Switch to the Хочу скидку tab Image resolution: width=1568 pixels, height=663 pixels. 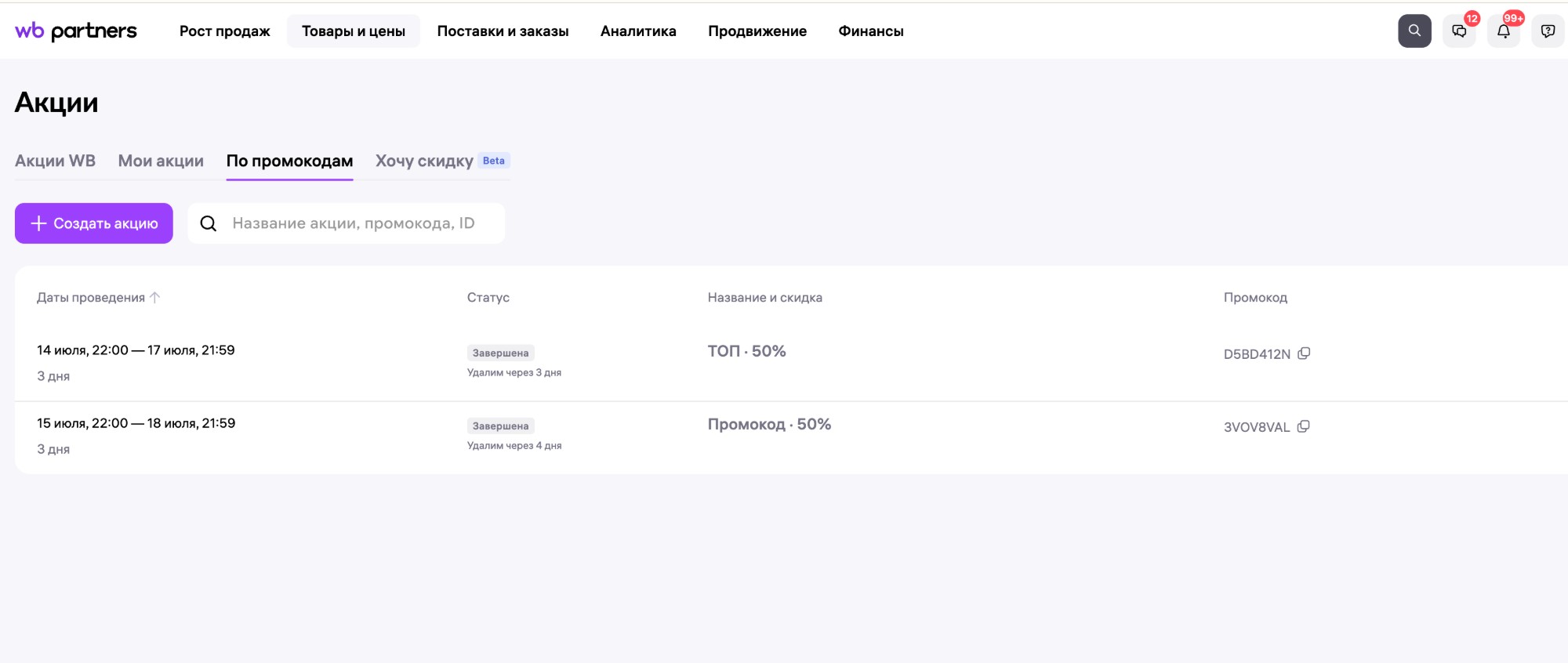pos(424,161)
